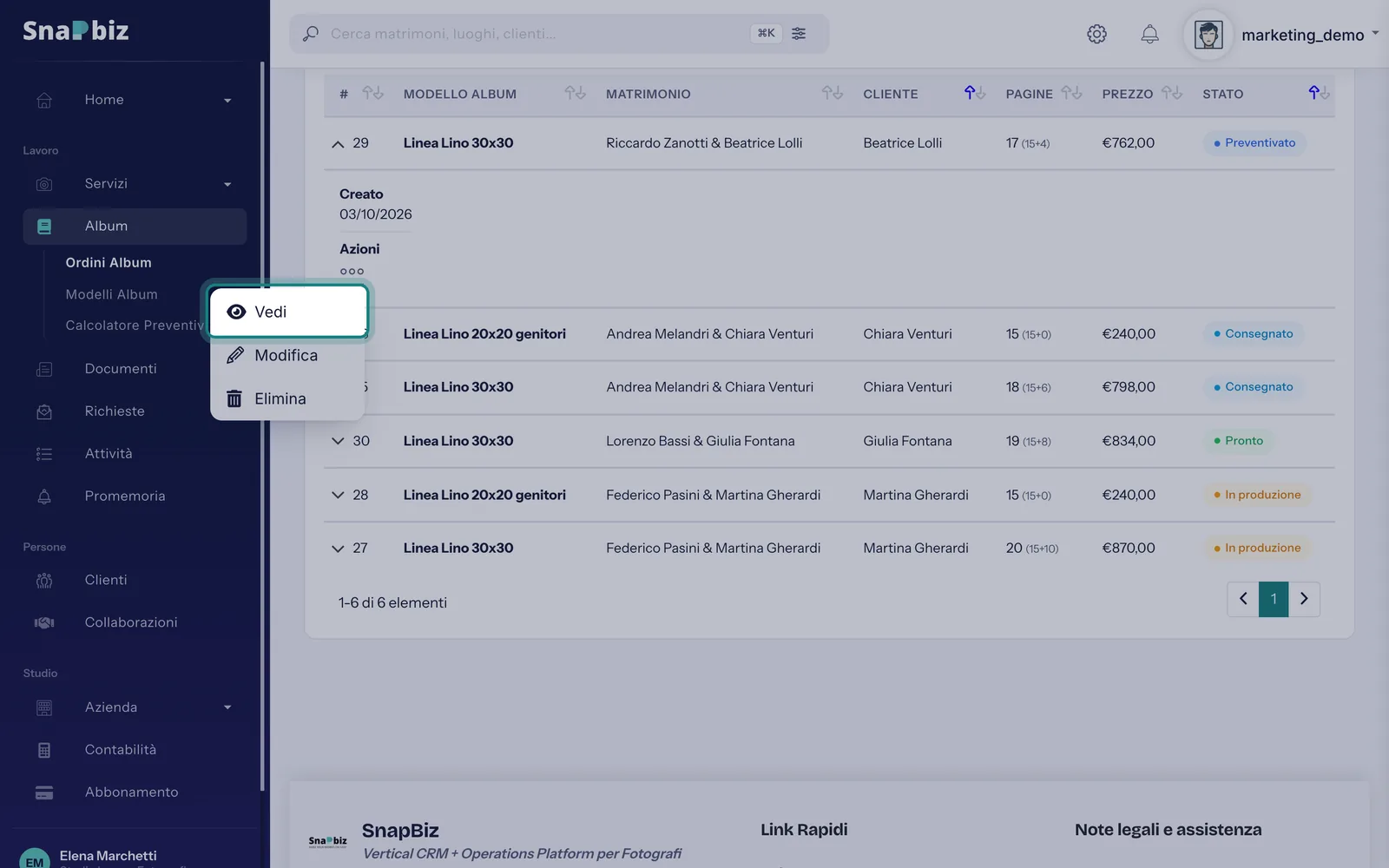Expand Servizi sidebar dropdown
Image resolution: width=1389 pixels, height=868 pixels.
(227, 184)
